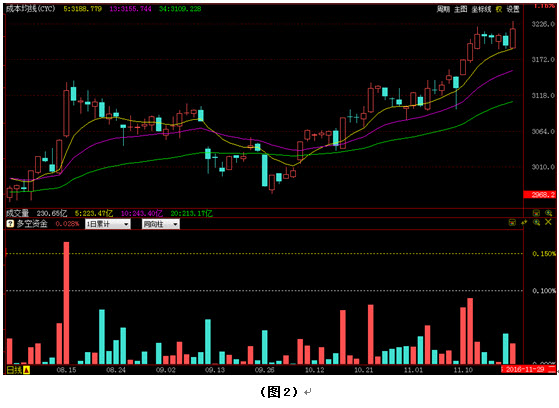Click the 成交量 volume label
The height and width of the screenshot is (408, 559).
[x=18, y=213]
